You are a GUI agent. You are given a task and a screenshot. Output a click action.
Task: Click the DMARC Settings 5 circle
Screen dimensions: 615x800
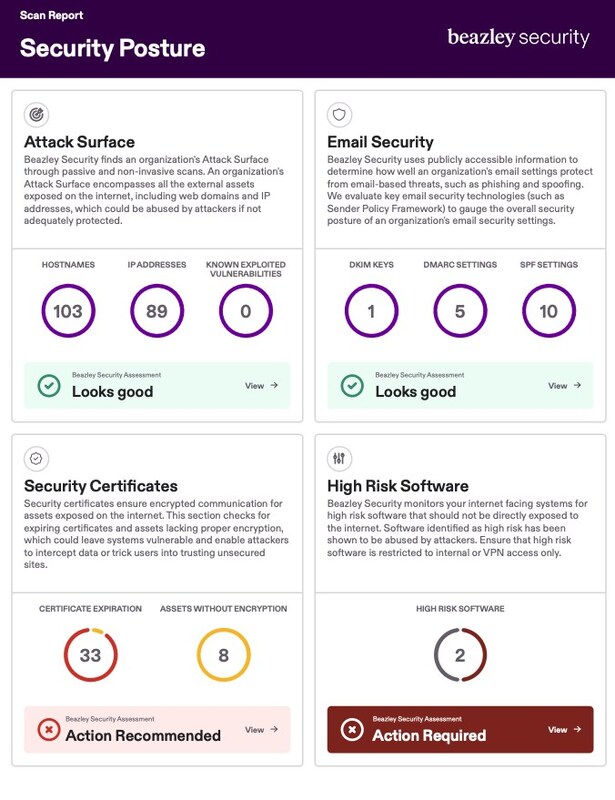460,311
